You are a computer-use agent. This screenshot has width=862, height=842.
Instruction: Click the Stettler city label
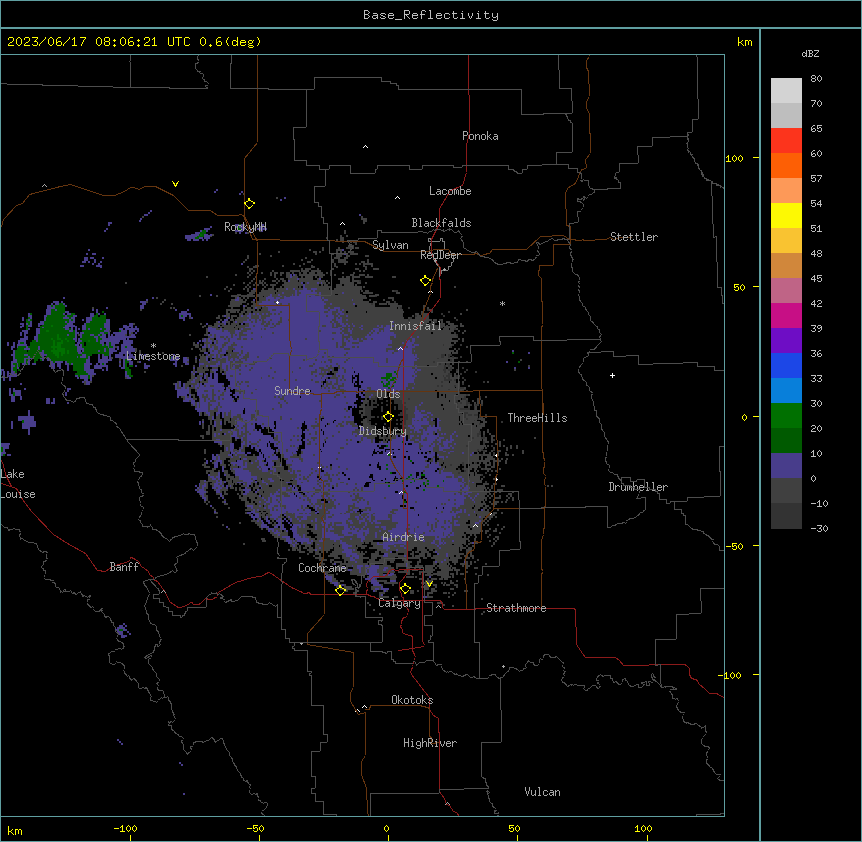633,237
